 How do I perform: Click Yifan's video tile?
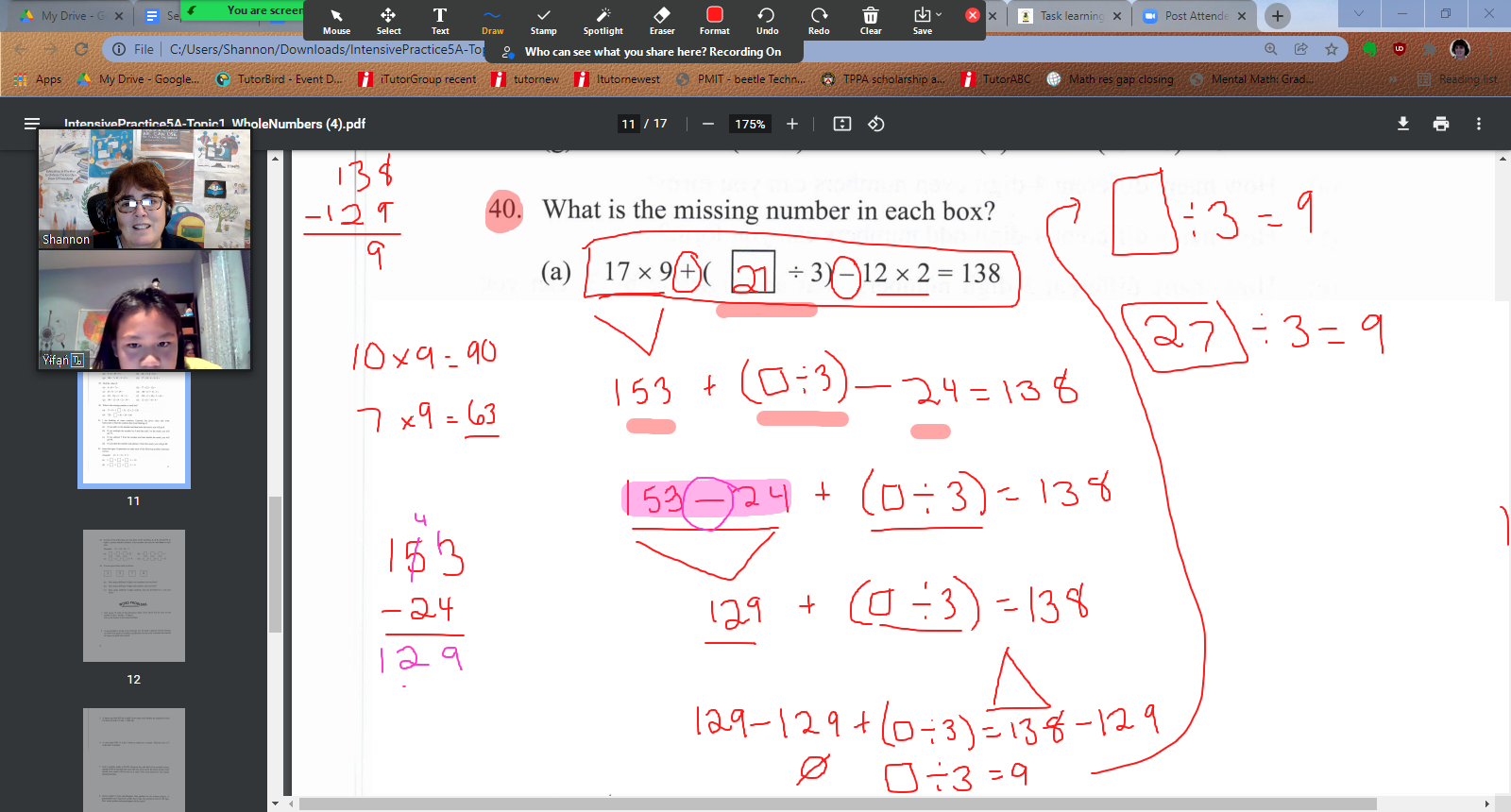pos(144,310)
